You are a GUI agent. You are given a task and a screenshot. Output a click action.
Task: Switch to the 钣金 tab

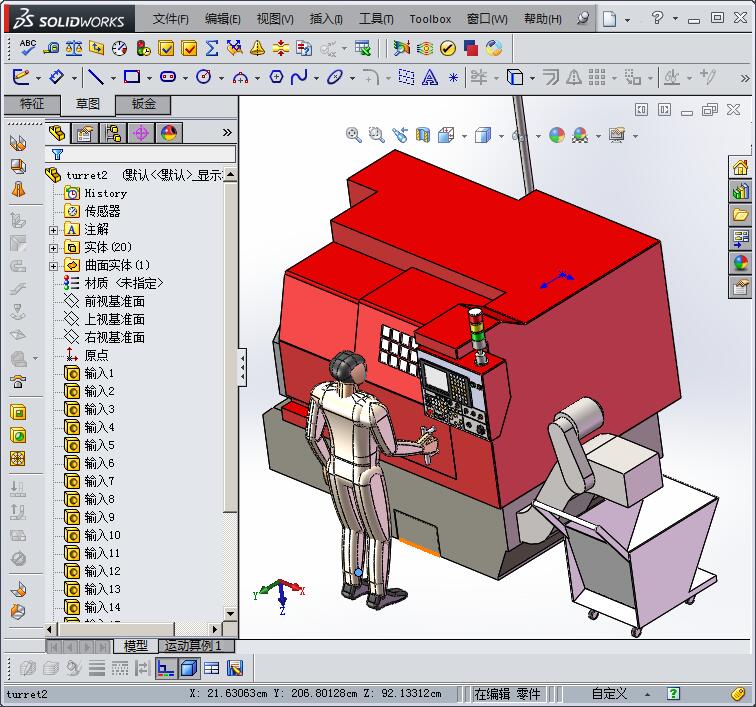[143, 104]
